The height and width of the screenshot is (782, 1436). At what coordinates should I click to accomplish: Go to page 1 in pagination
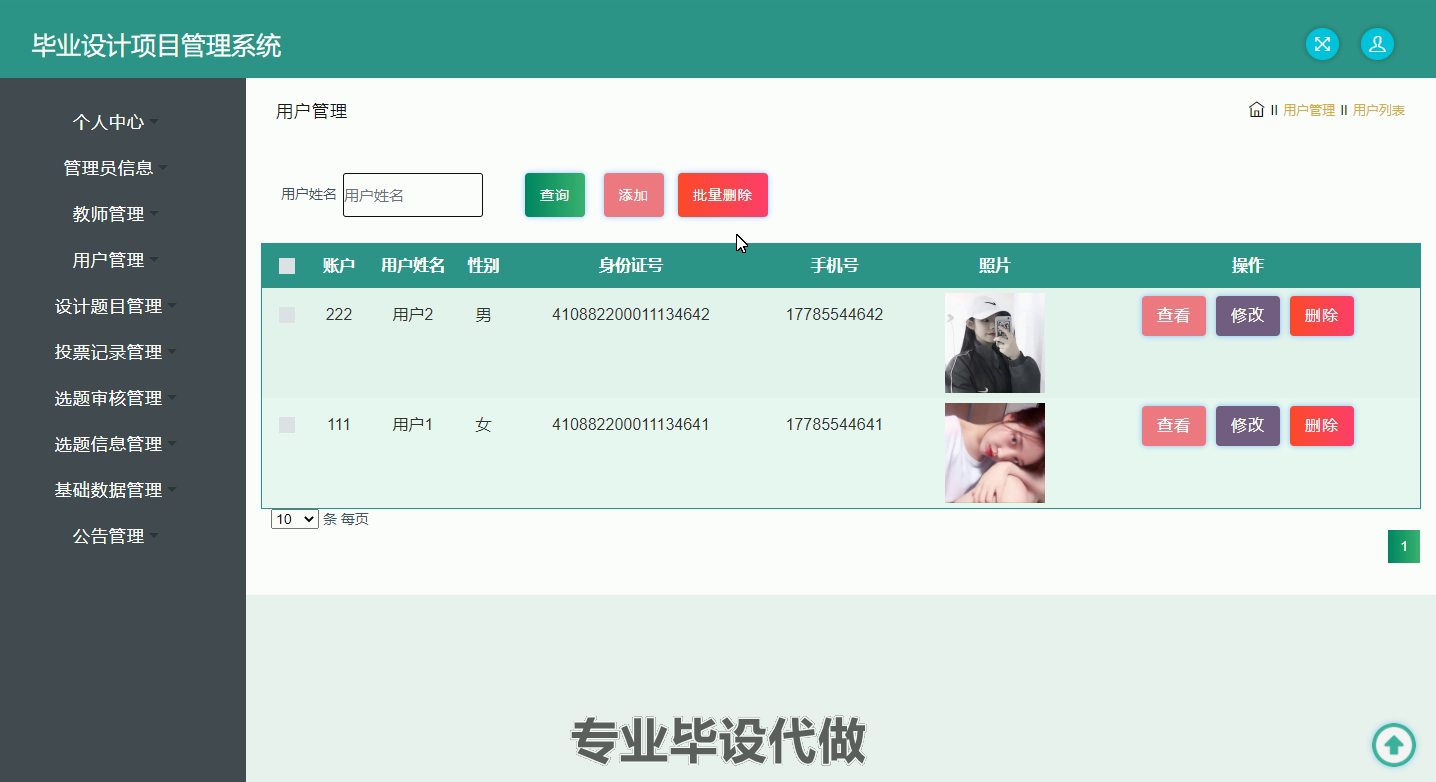[1404, 546]
